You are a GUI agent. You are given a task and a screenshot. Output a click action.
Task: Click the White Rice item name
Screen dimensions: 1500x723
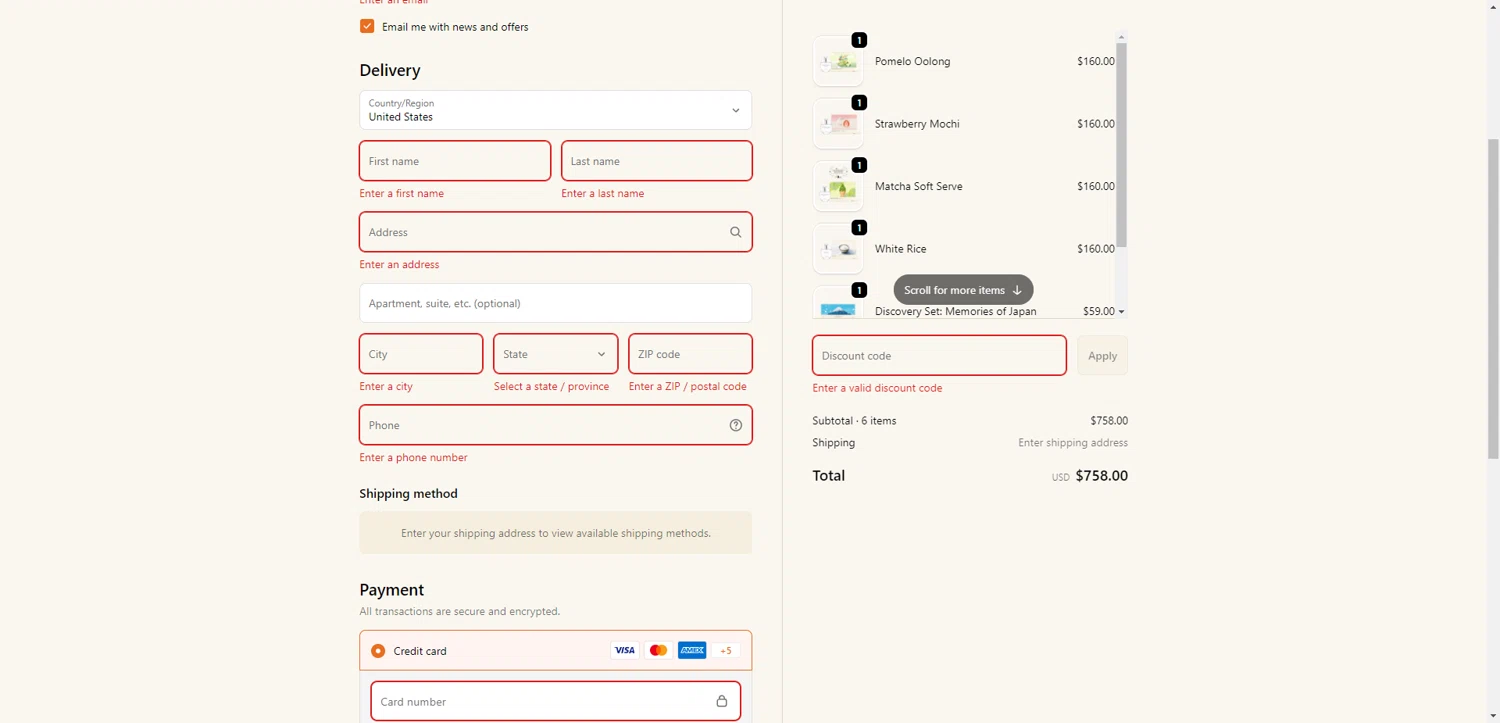[900, 249]
